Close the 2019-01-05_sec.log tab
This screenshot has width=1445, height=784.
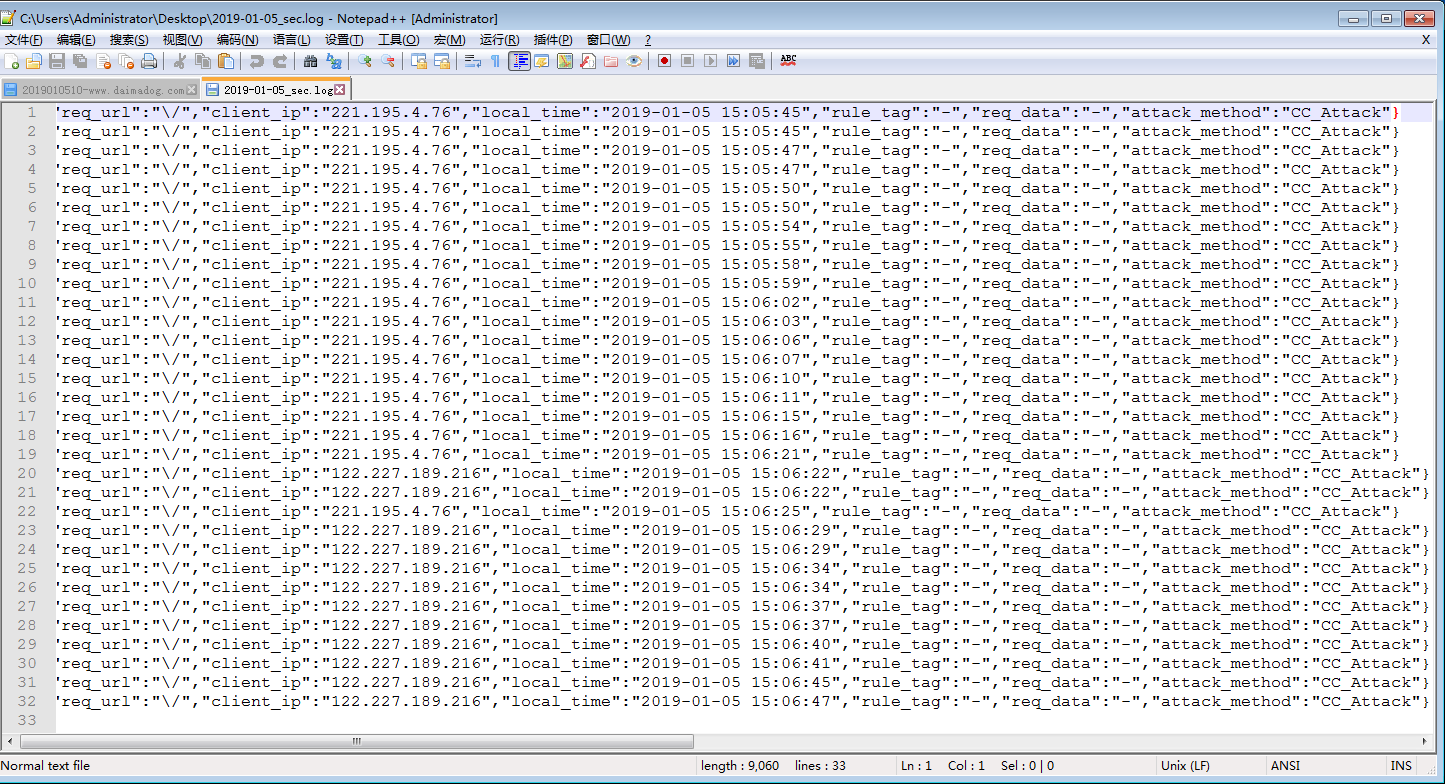[x=339, y=90]
